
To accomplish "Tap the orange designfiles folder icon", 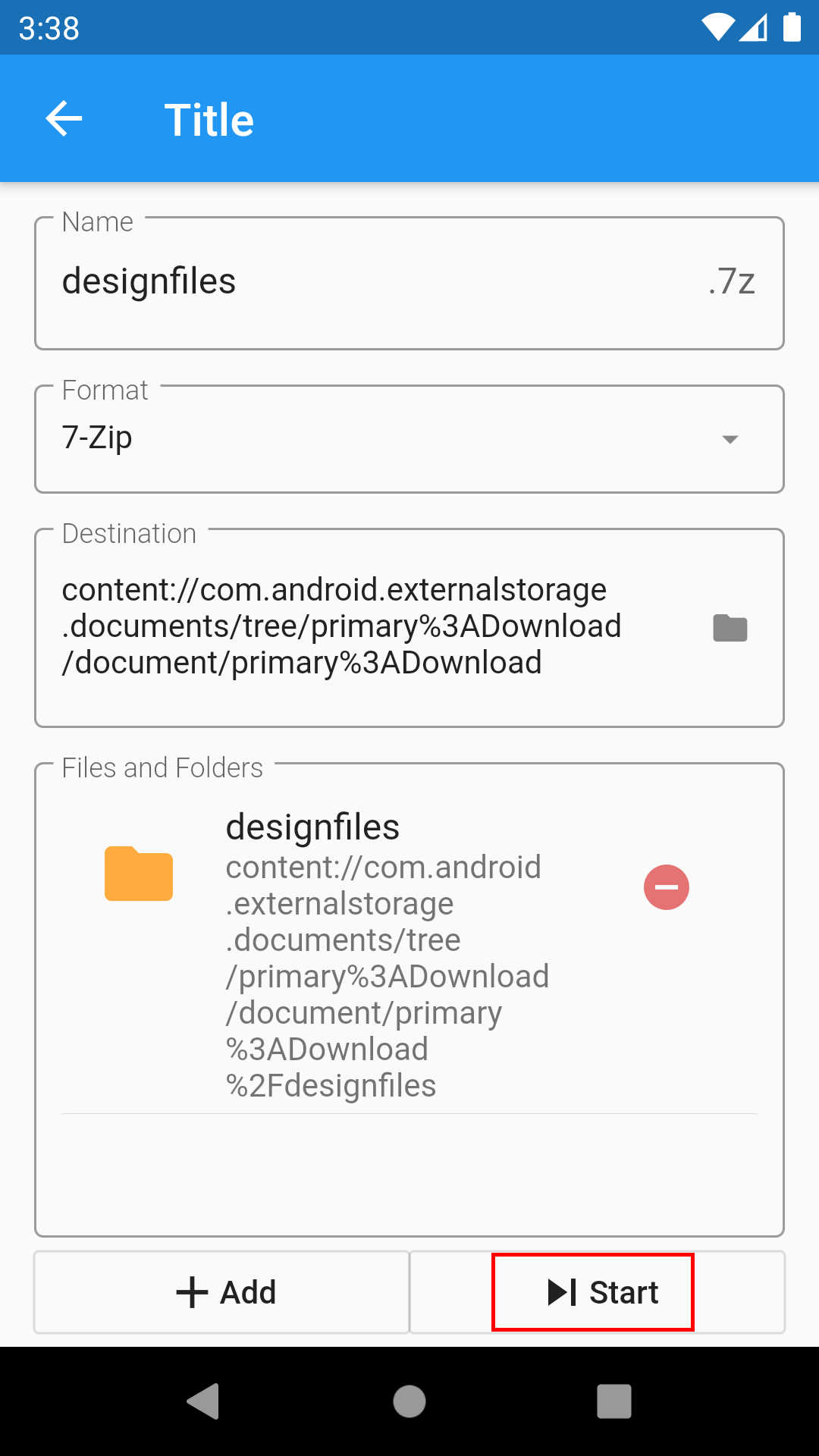I will click(139, 874).
